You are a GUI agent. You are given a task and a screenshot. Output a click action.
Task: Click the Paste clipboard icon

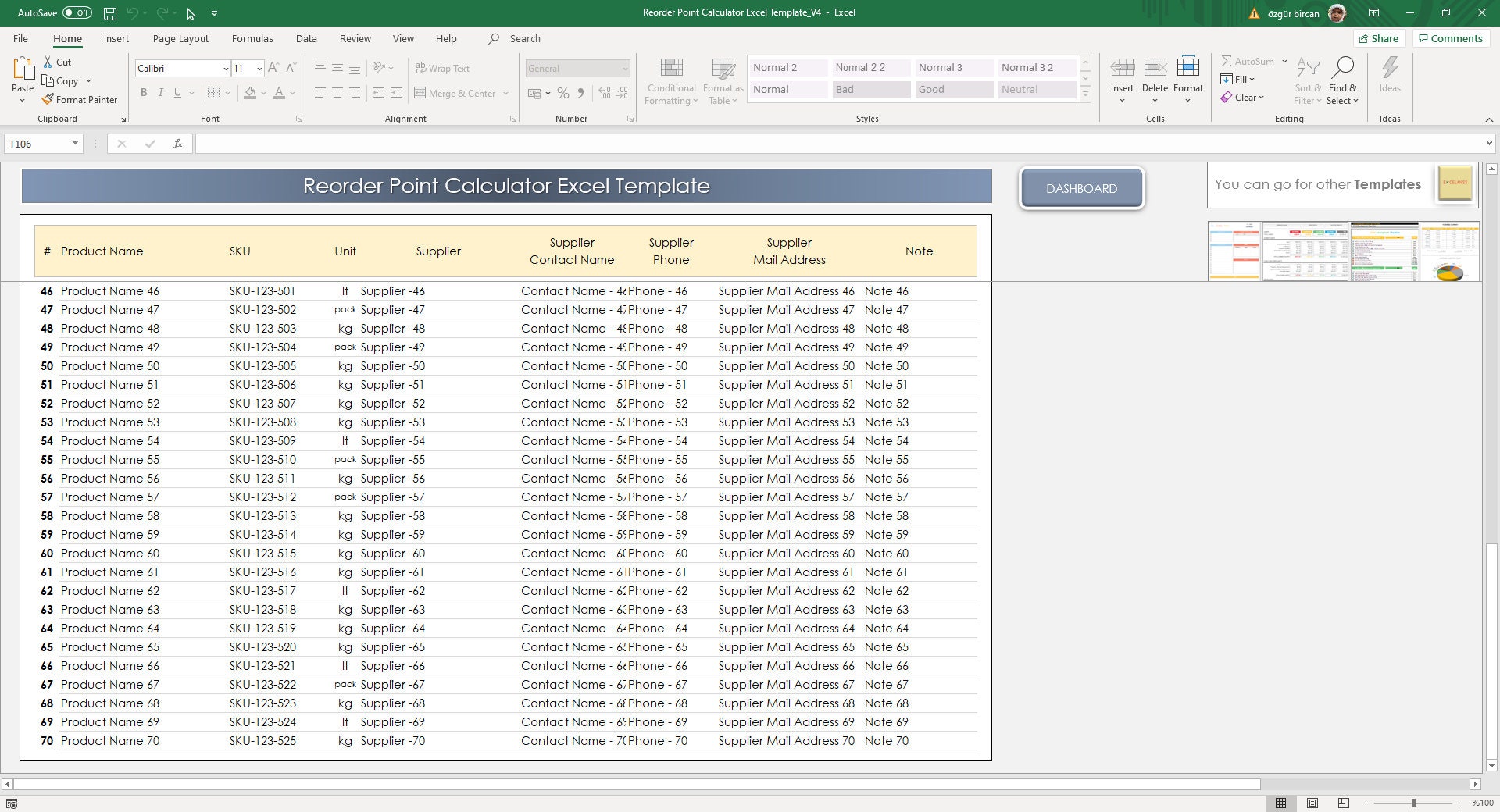[23, 69]
